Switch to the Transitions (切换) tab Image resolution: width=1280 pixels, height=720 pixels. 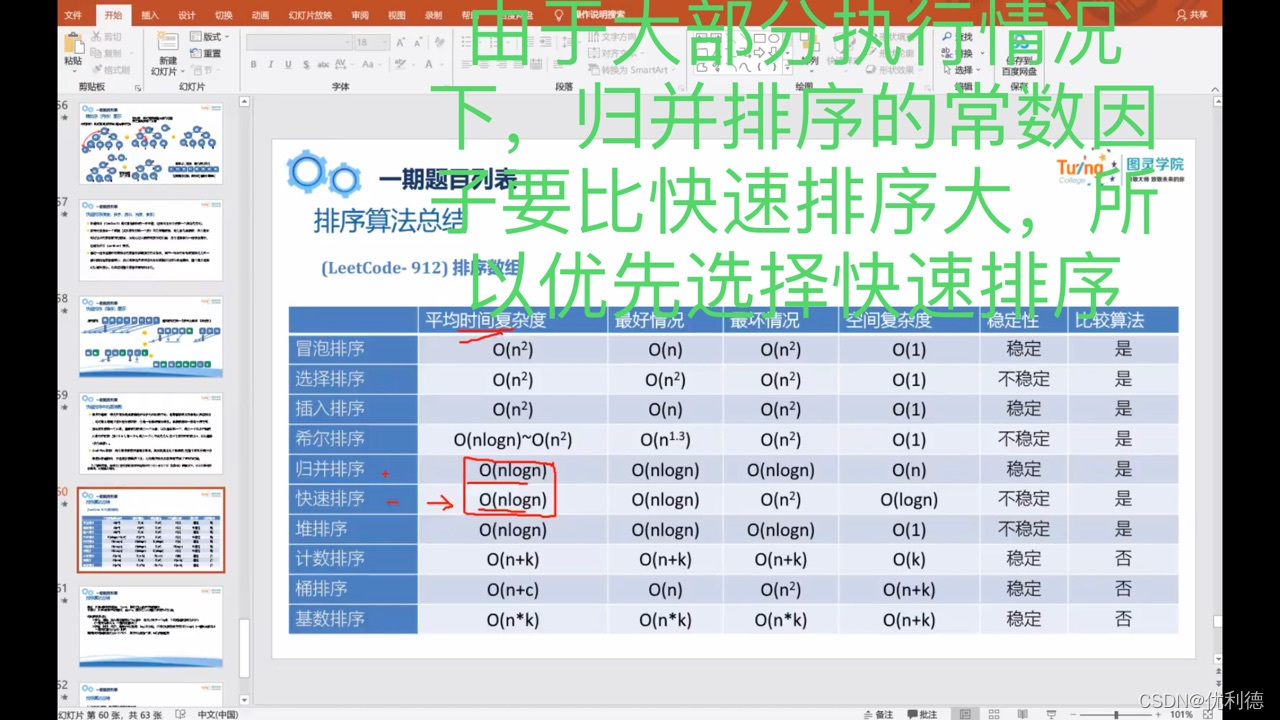point(224,15)
